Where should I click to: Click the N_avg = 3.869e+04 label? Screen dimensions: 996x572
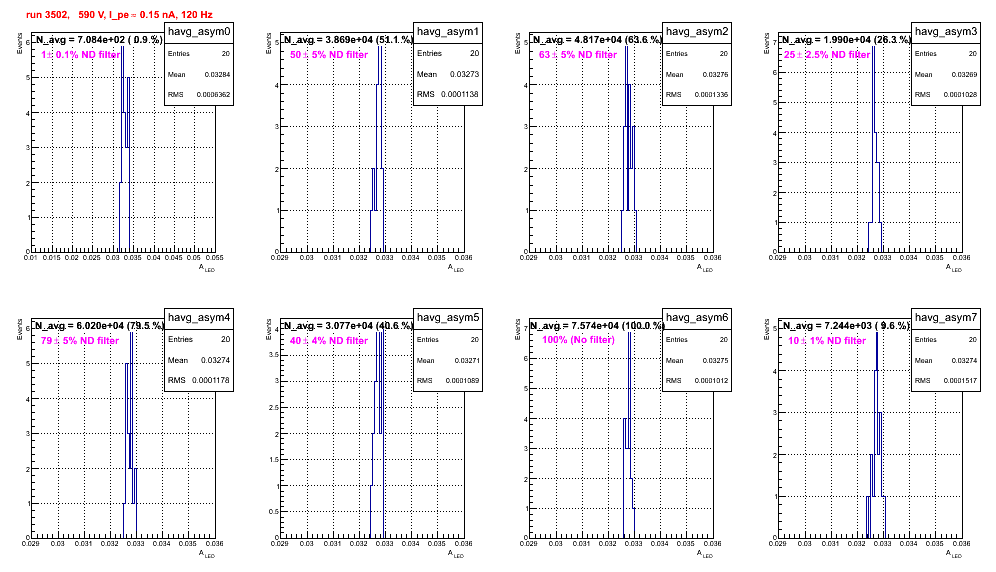(347, 39)
